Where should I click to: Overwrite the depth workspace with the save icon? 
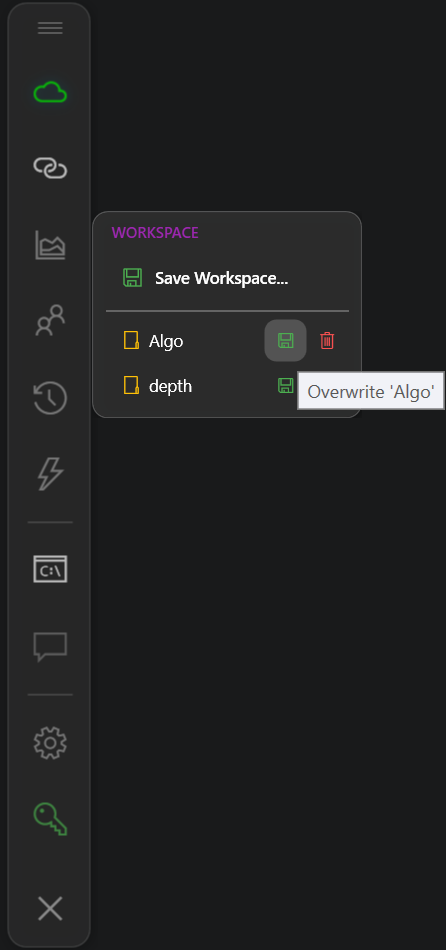285,385
